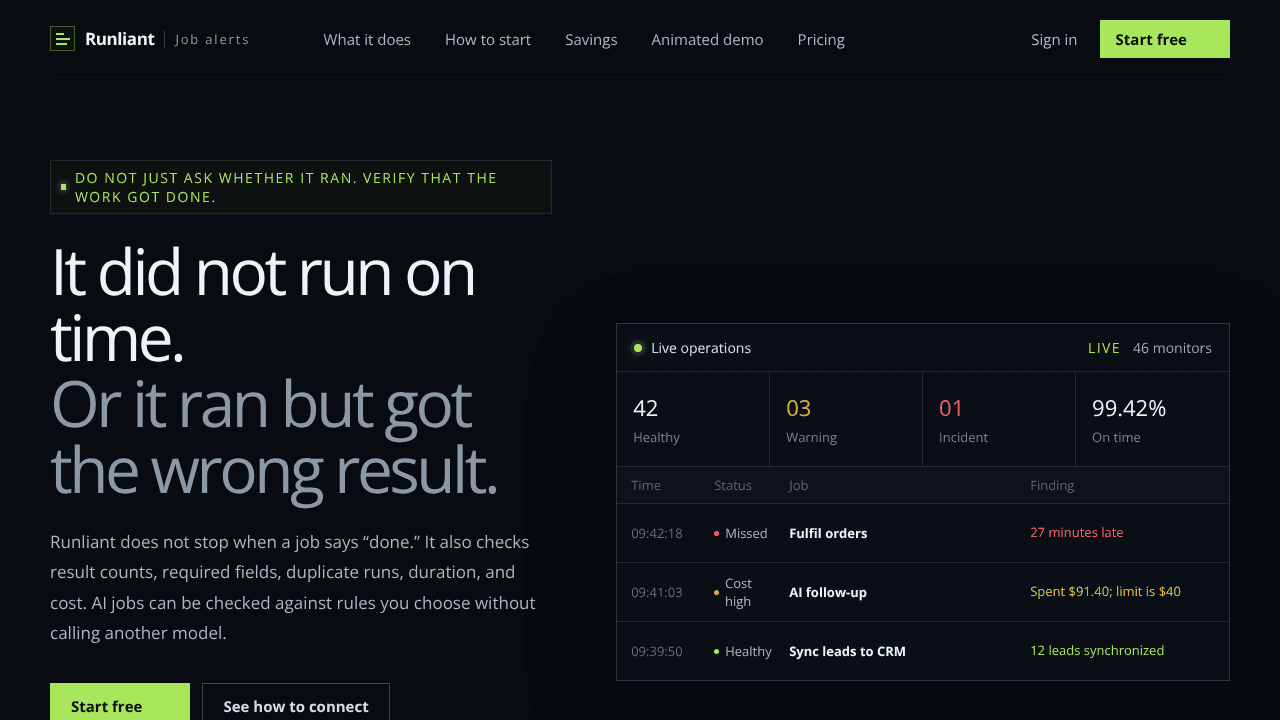Click the green Live operations status dot

[638, 348]
